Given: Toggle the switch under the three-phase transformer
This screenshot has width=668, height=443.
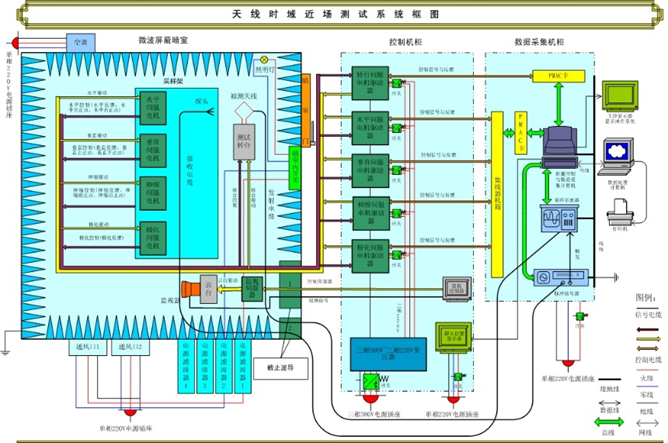Looking at the screenshot, I should (371, 380).
